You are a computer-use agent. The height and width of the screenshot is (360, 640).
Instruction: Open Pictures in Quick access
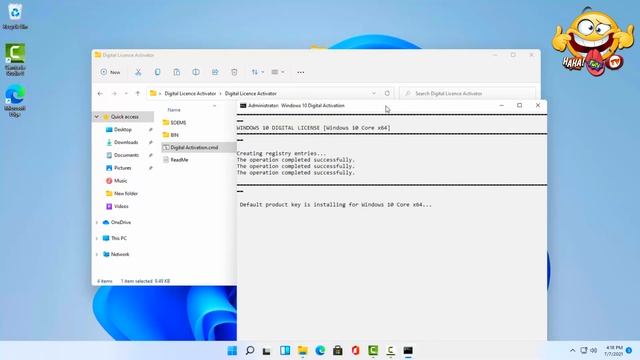[122, 168]
